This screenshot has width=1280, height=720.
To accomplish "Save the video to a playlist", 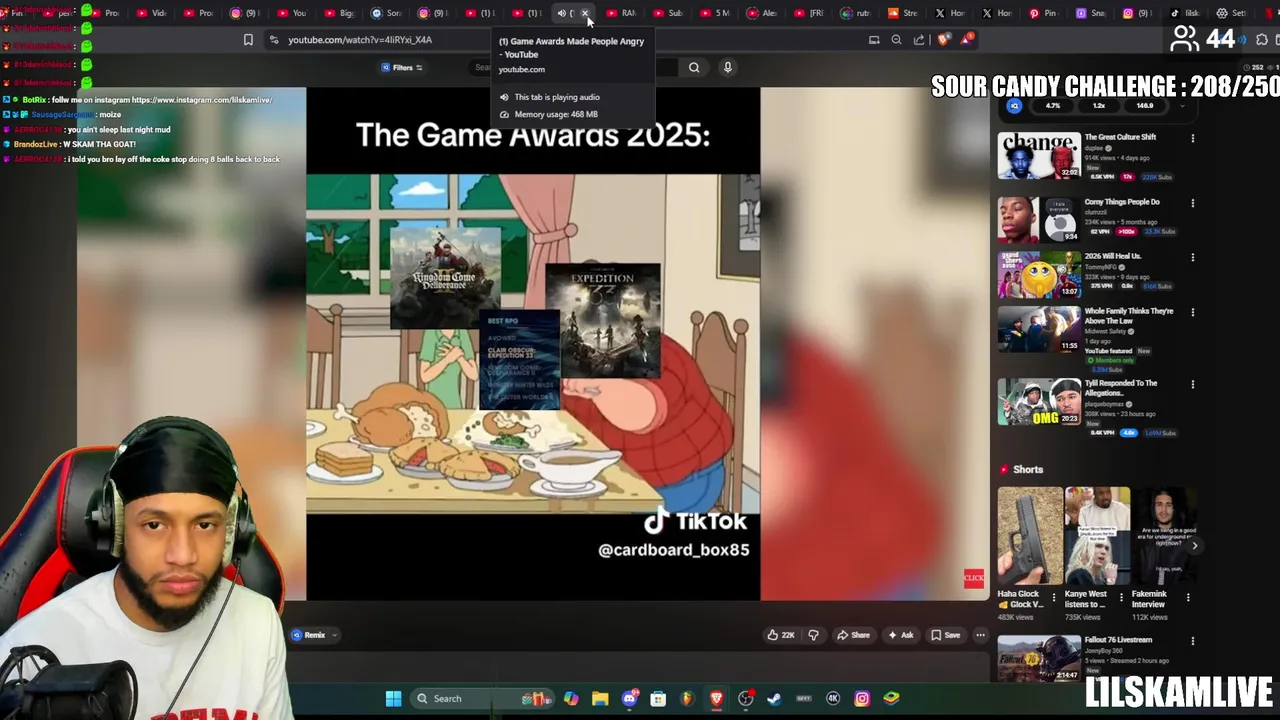I will (945, 635).
